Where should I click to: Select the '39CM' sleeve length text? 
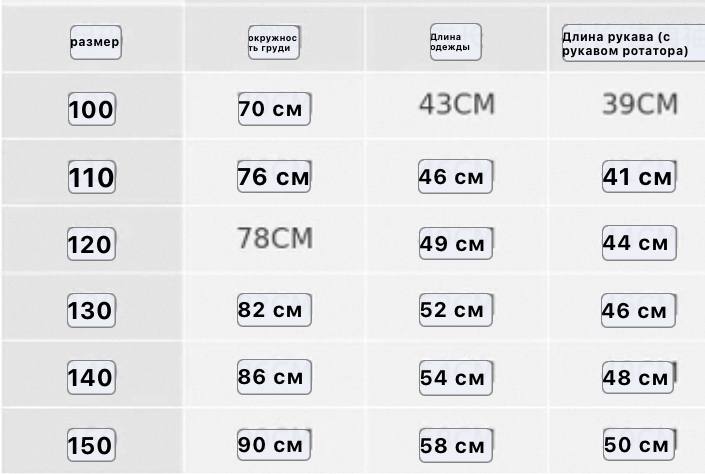tap(640, 104)
